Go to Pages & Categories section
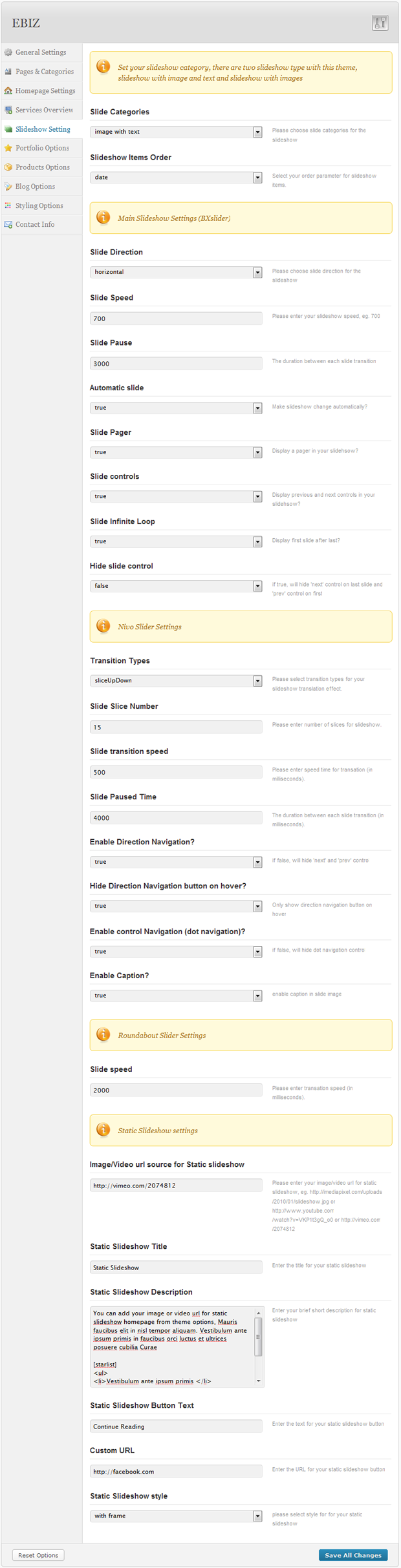This screenshot has height=1568, width=401. [x=44, y=72]
